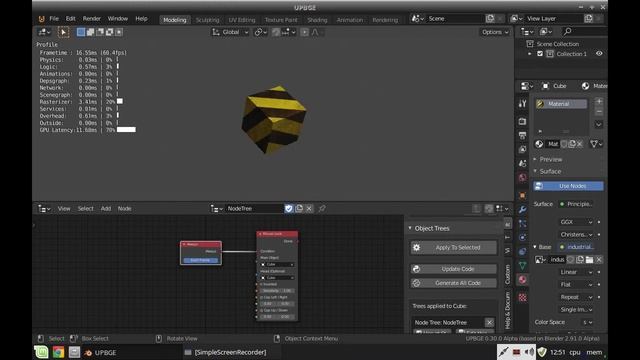Image resolution: width=640 pixels, height=360 pixels.
Task: Click the Update Code button
Action: click(x=453, y=269)
